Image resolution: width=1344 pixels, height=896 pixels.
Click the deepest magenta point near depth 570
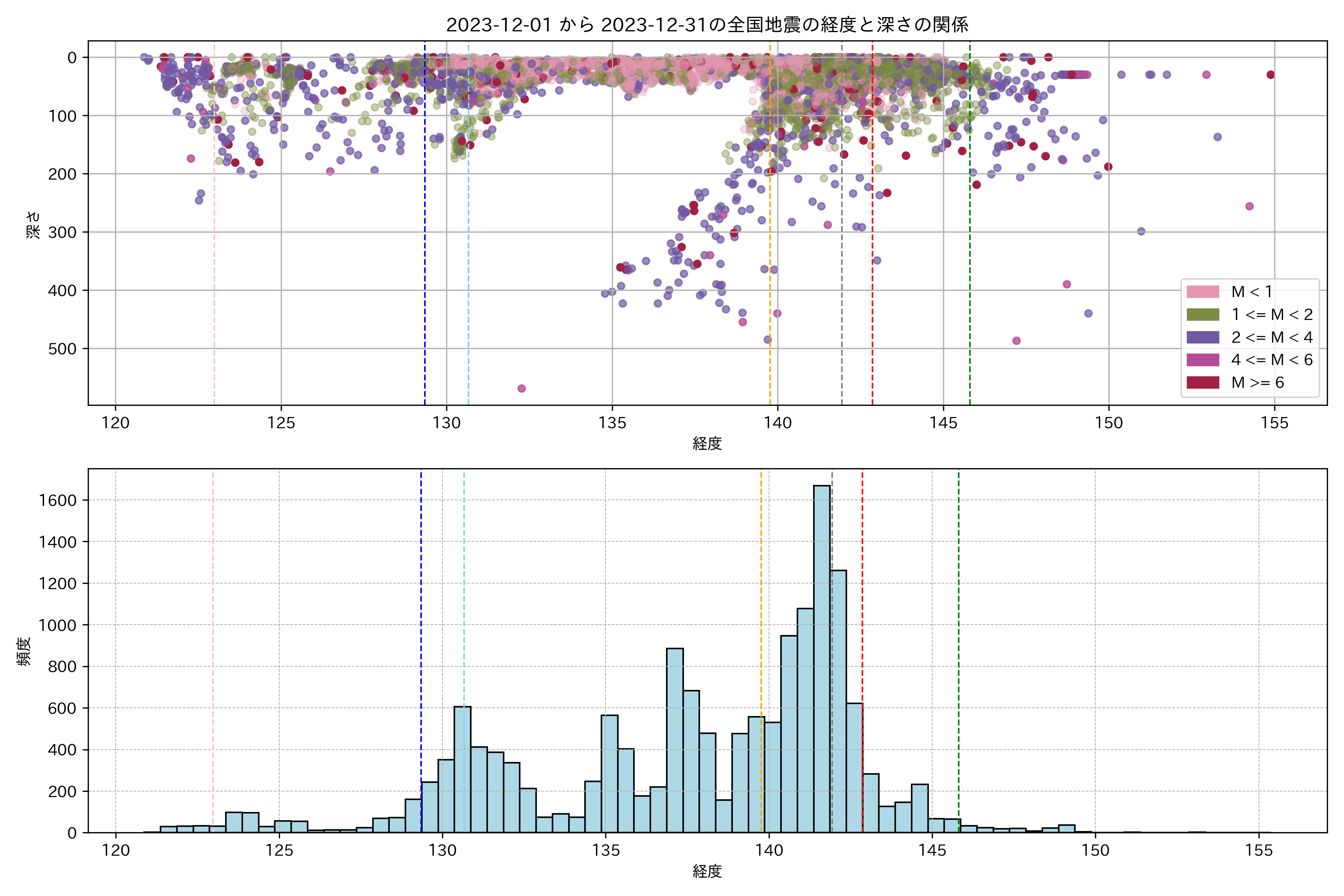pos(522,389)
